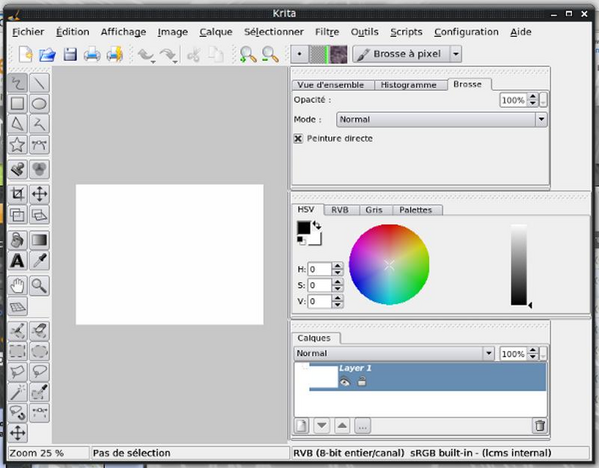This screenshot has height=468, width=599.
Task: Select the Rectangle tool
Action: pyautogui.click(x=17, y=104)
